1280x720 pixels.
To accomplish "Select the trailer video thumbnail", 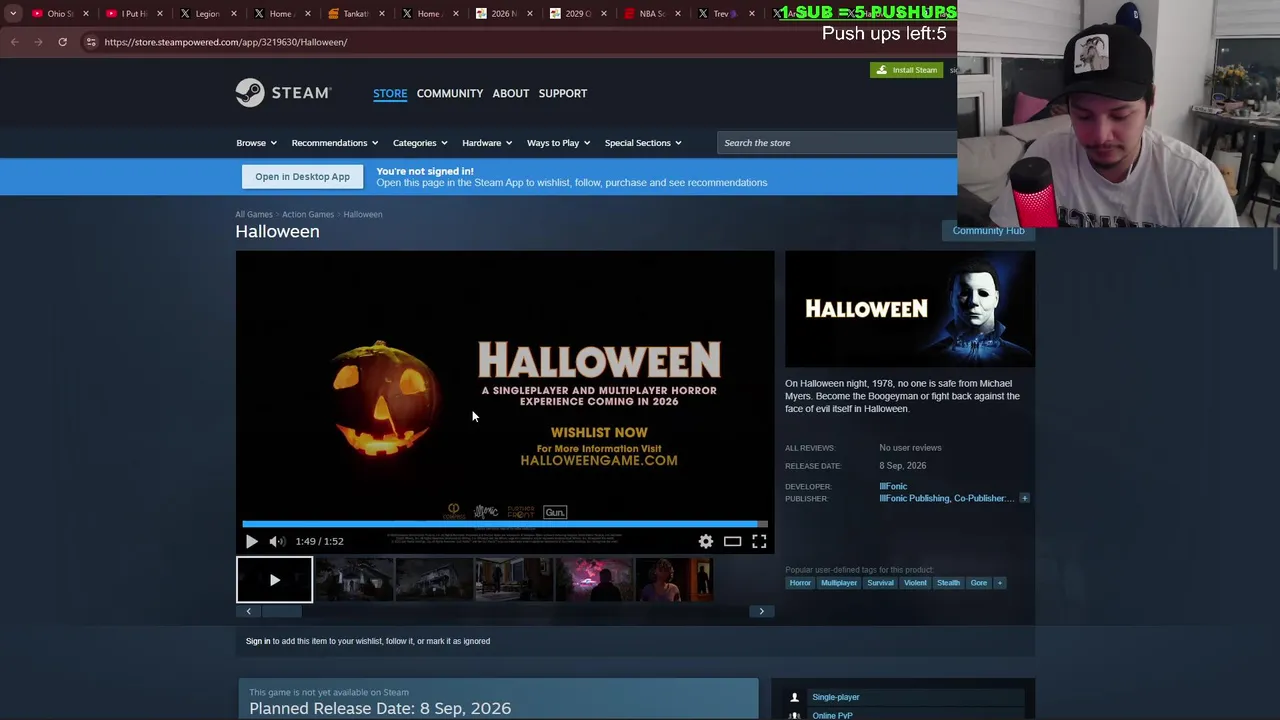I will click(274, 580).
